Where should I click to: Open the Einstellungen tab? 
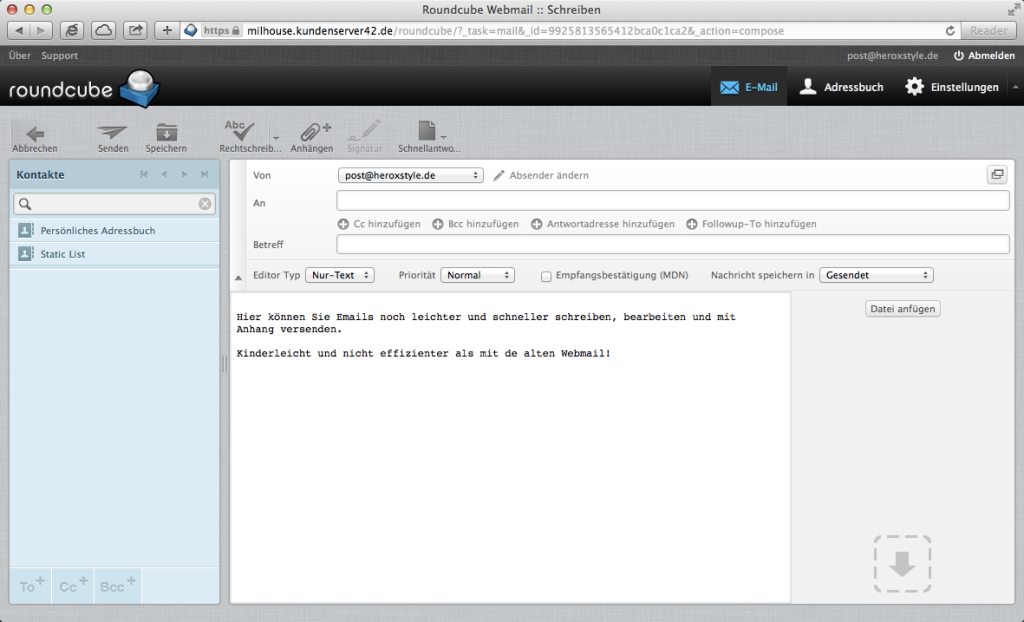click(952, 87)
